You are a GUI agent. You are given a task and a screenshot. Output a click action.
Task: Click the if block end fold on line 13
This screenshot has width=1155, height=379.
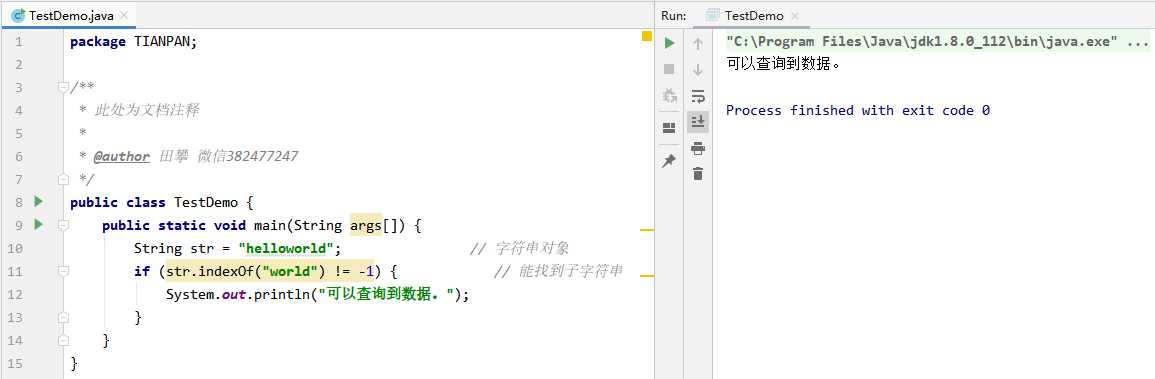pyautogui.click(x=63, y=317)
